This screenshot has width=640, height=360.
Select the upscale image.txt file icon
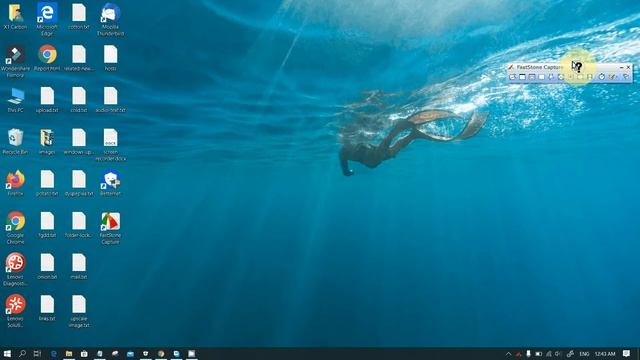79,311
